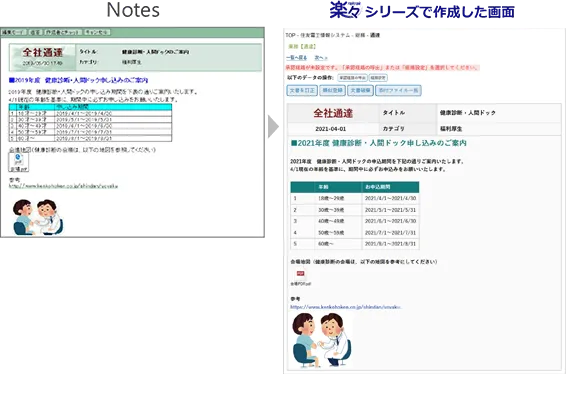Click the 2021年度 健康診断 green heading

pos(379,143)
